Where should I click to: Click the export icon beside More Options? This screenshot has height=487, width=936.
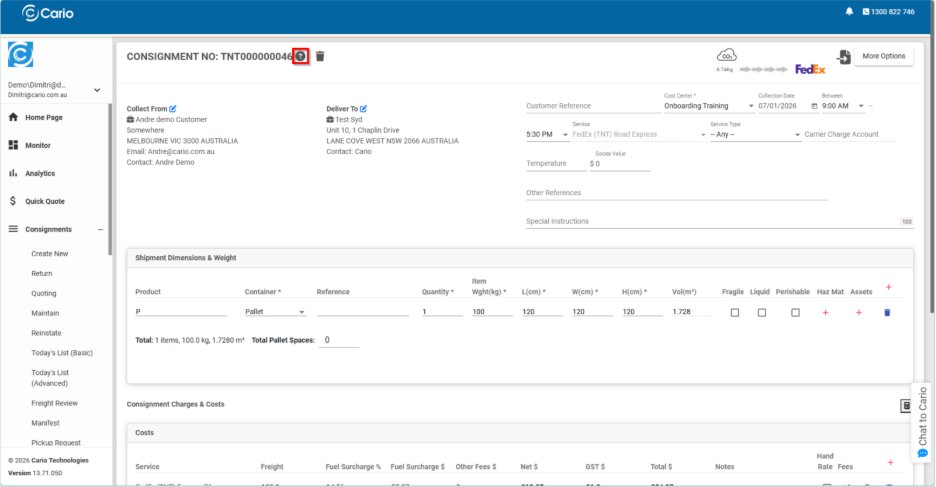coord(844,57)
